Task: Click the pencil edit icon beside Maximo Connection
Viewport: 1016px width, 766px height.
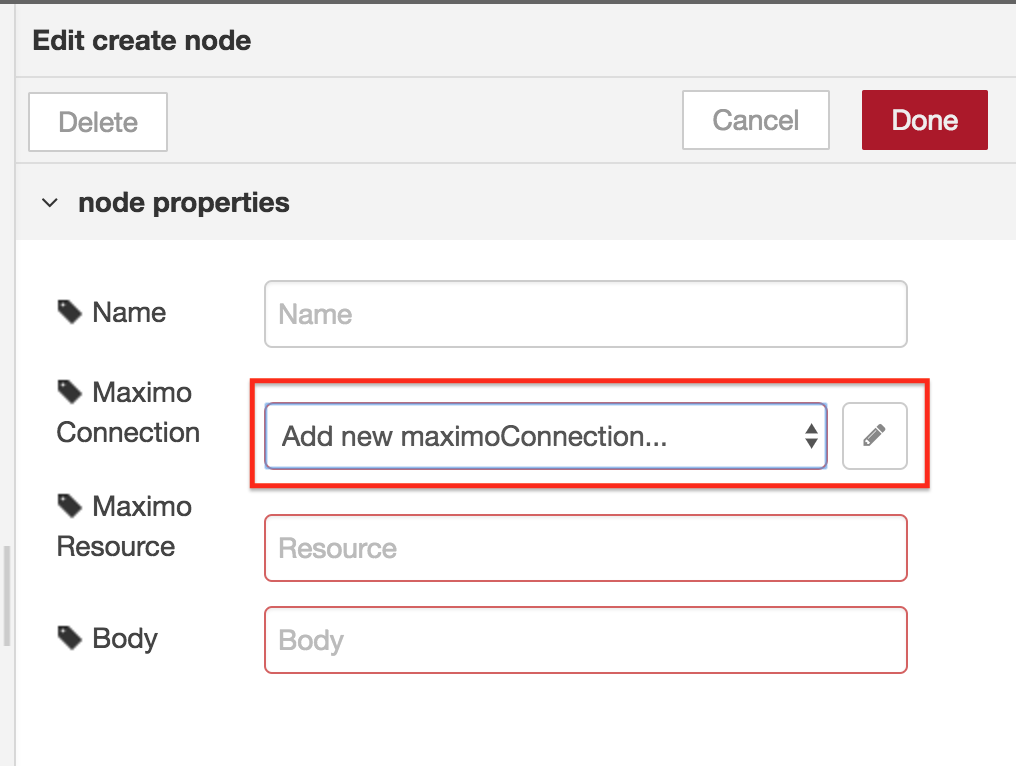Action: pyautogui.click(x=874, y=435)
